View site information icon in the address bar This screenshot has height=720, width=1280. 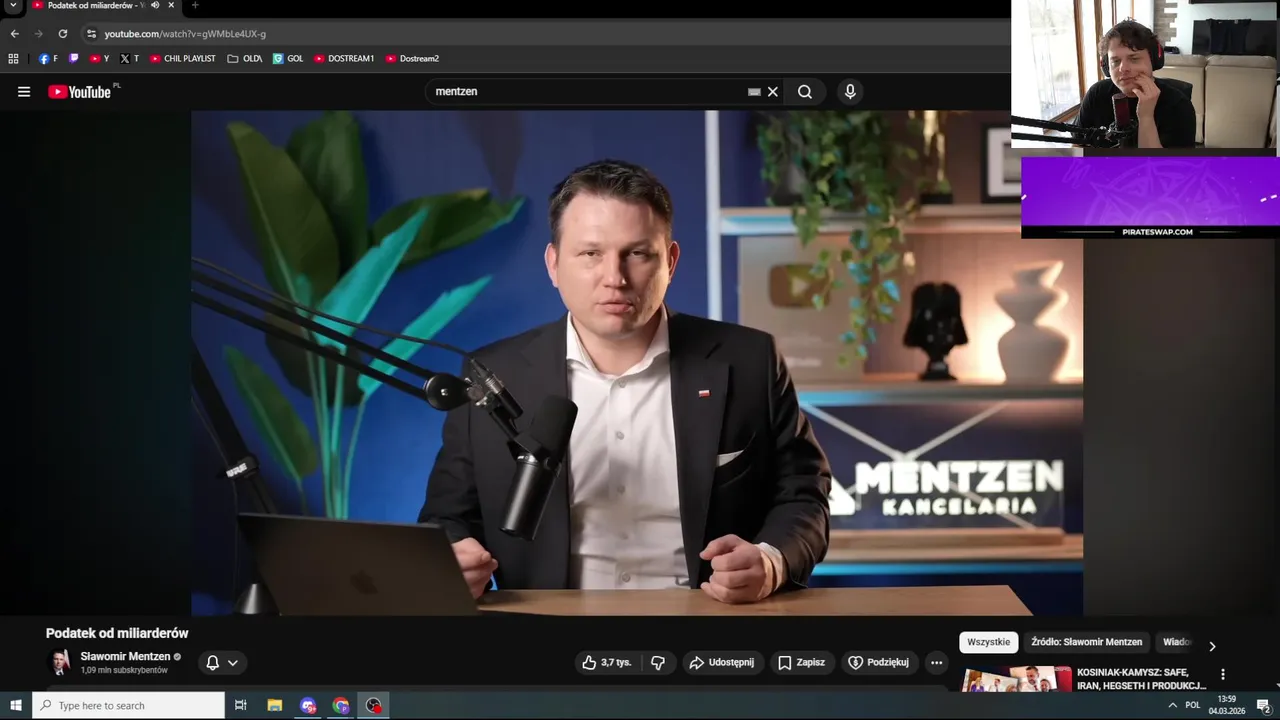tap(91, 34)
